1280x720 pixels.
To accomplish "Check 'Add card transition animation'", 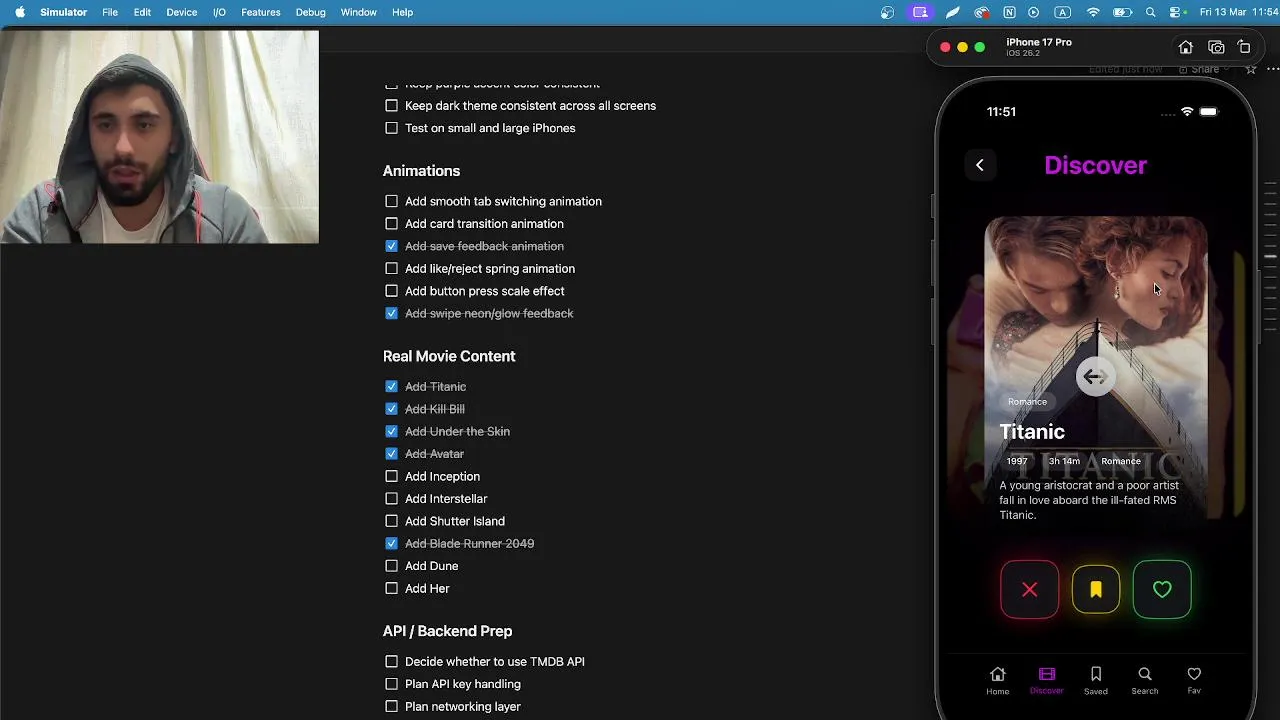I will [x=391, y=224].
